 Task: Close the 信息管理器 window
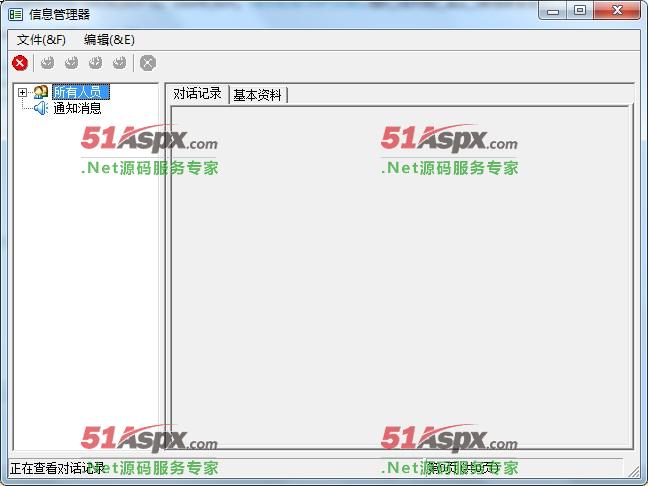617,10
